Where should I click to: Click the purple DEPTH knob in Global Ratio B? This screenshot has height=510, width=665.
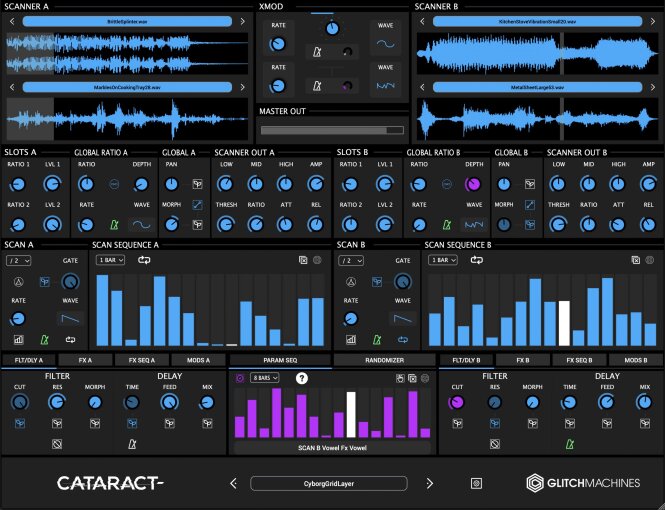473,184
